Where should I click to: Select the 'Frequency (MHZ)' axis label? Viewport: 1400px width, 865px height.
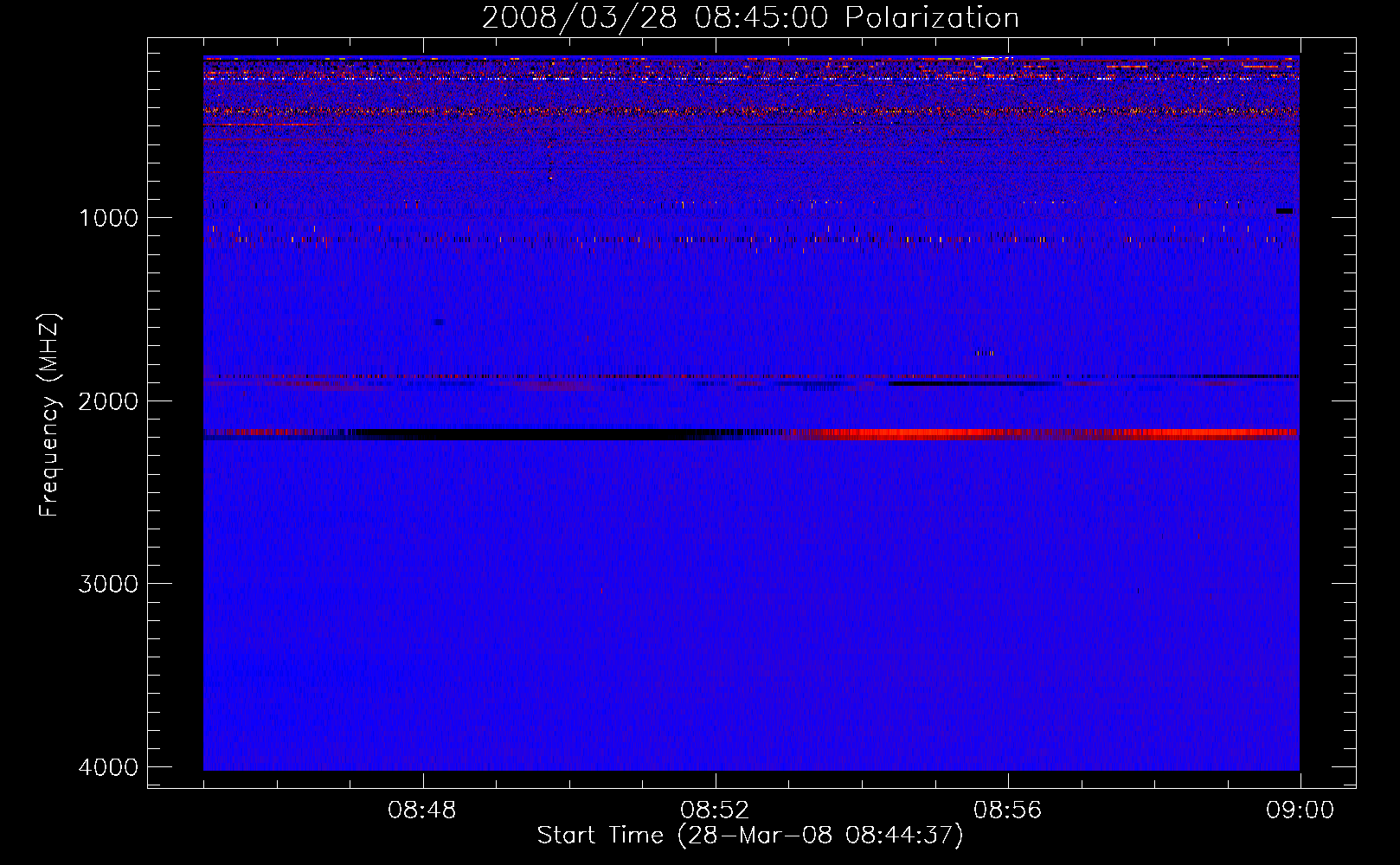49,415
